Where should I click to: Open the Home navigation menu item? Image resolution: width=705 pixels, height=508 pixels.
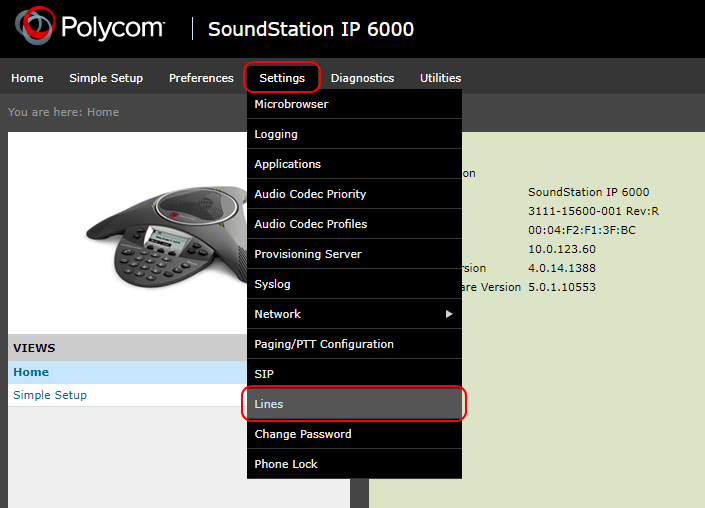27,78
